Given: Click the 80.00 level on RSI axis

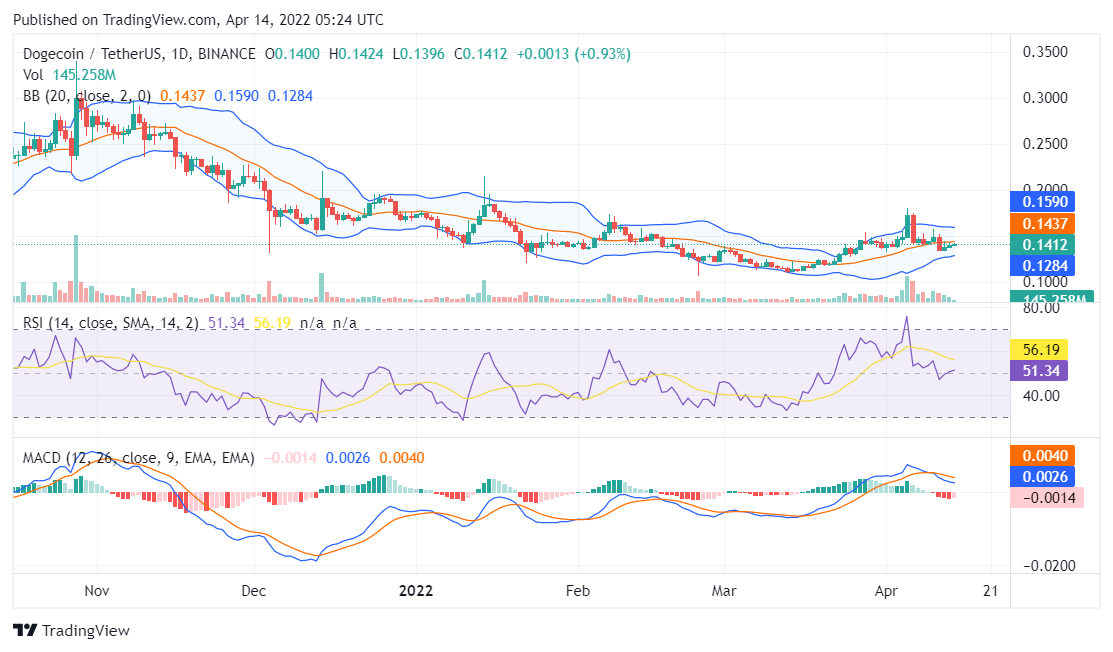Looking at the screenshot, I should 1041,309.
